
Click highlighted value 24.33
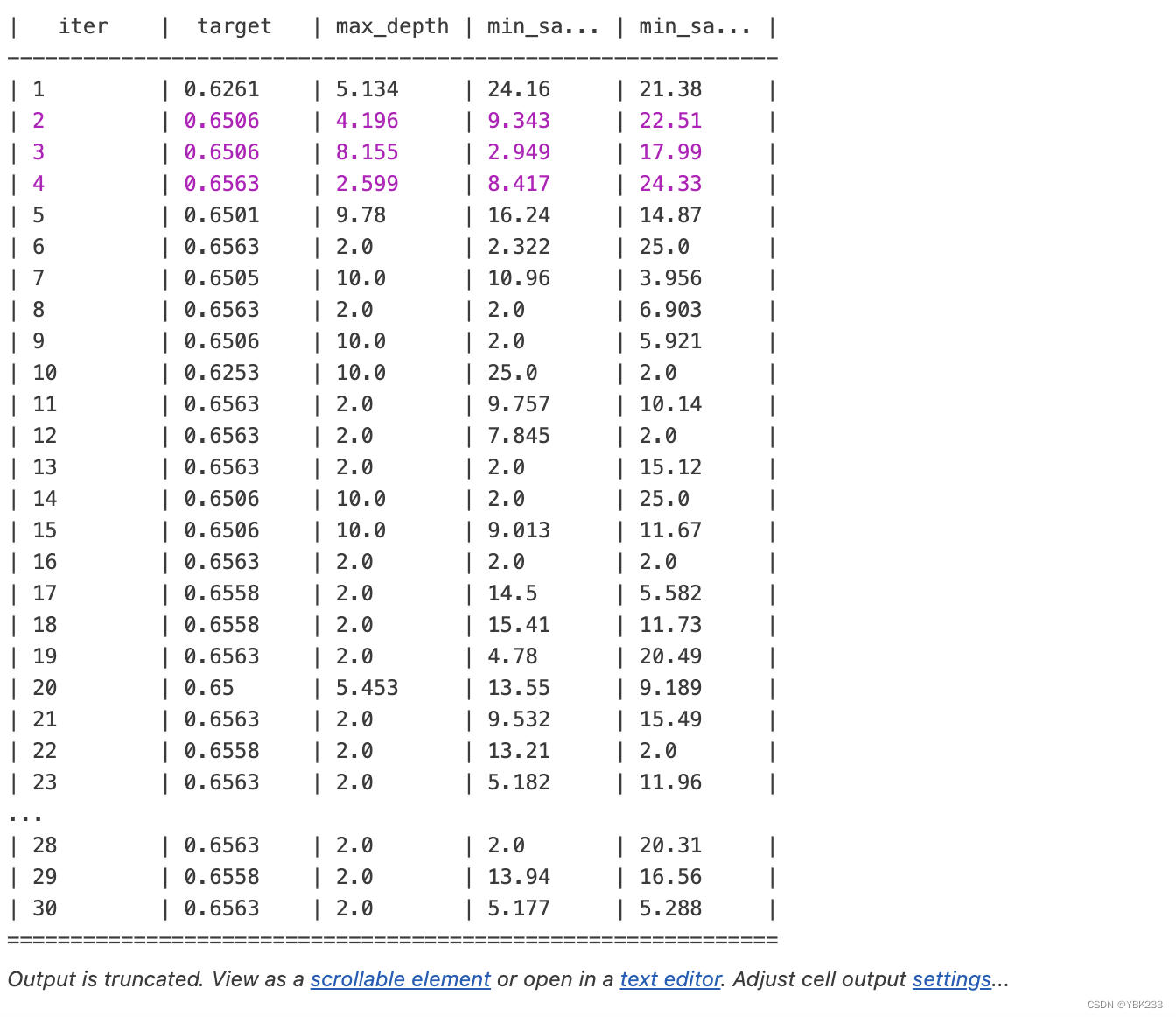[670, 184]
